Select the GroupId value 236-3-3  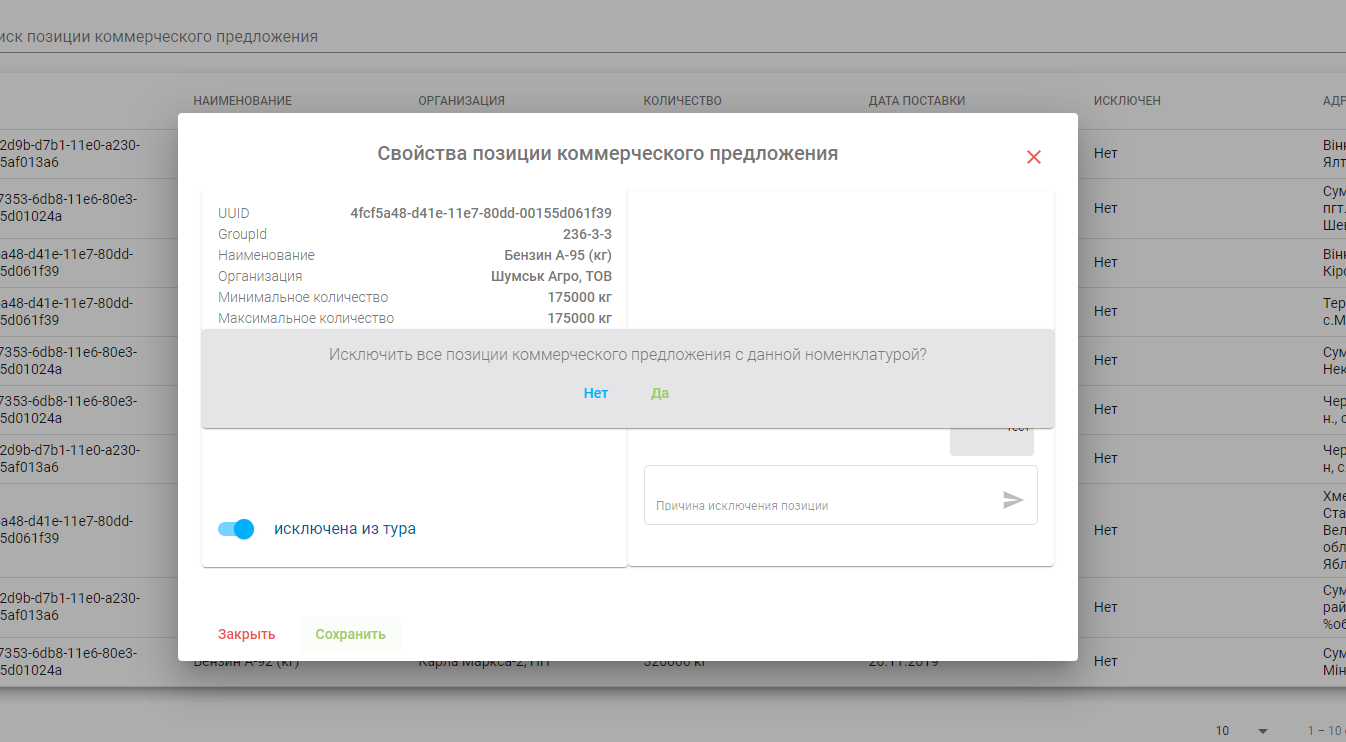(587, 234)
